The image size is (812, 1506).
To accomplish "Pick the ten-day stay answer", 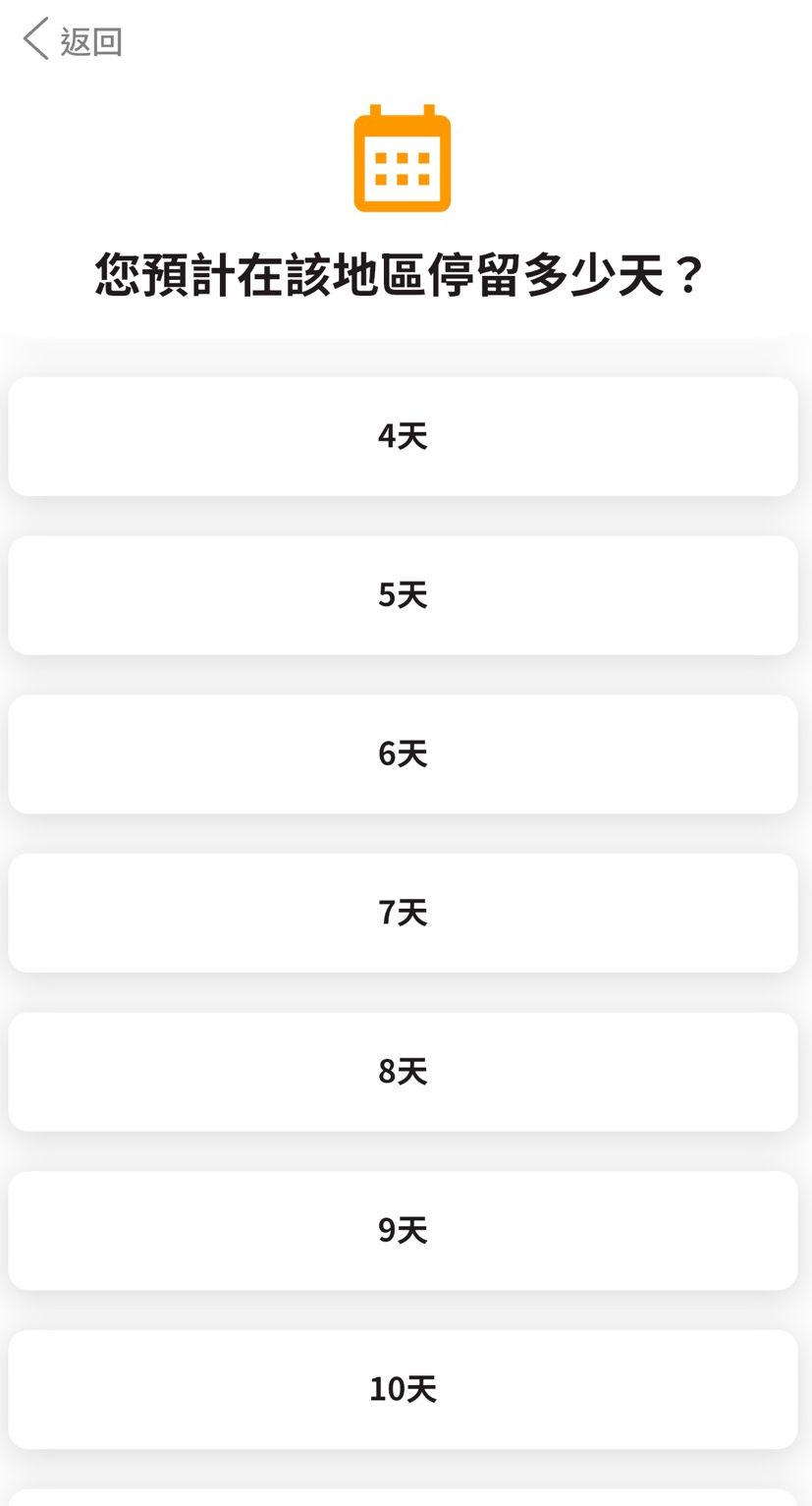I will tap(403, 1389).
